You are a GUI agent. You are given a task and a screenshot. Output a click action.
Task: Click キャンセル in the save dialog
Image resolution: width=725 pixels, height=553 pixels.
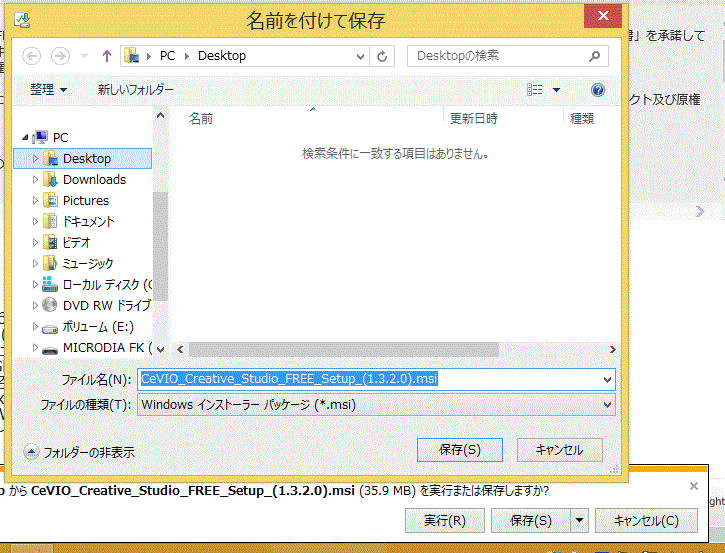click(559, 450)
